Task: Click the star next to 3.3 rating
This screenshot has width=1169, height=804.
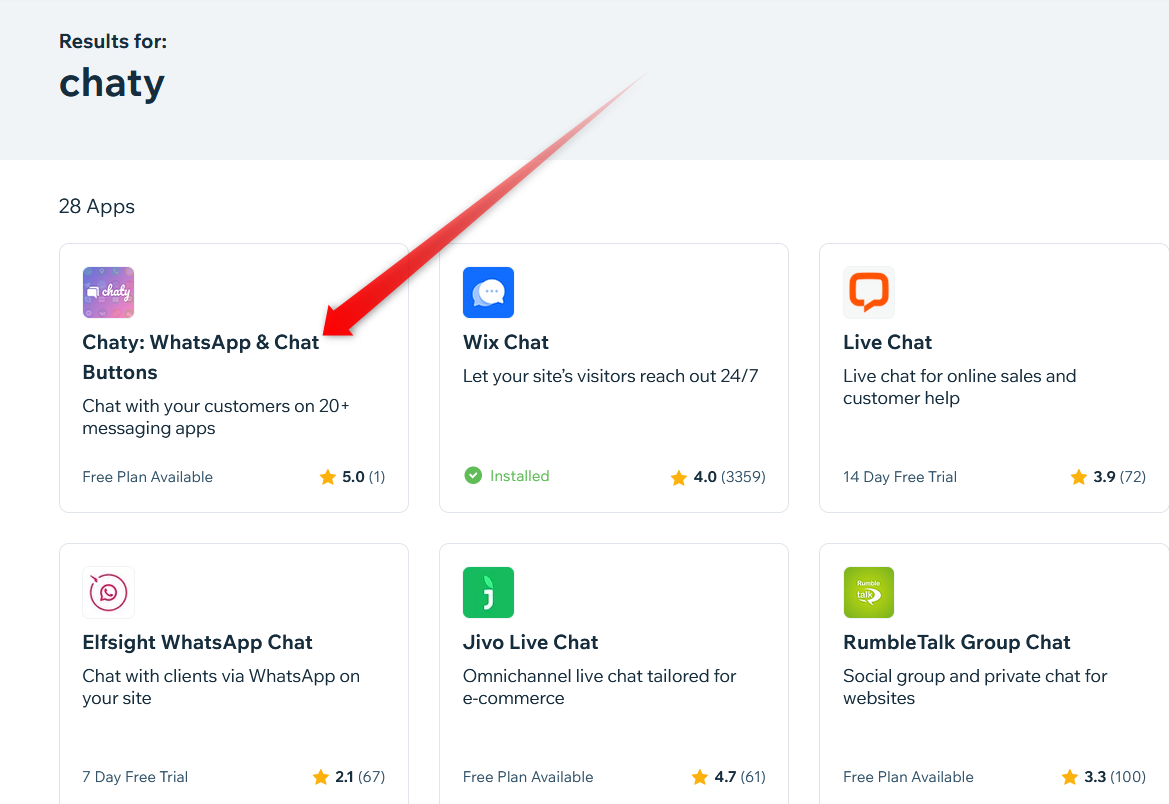Action: [x=1069, y=777]
